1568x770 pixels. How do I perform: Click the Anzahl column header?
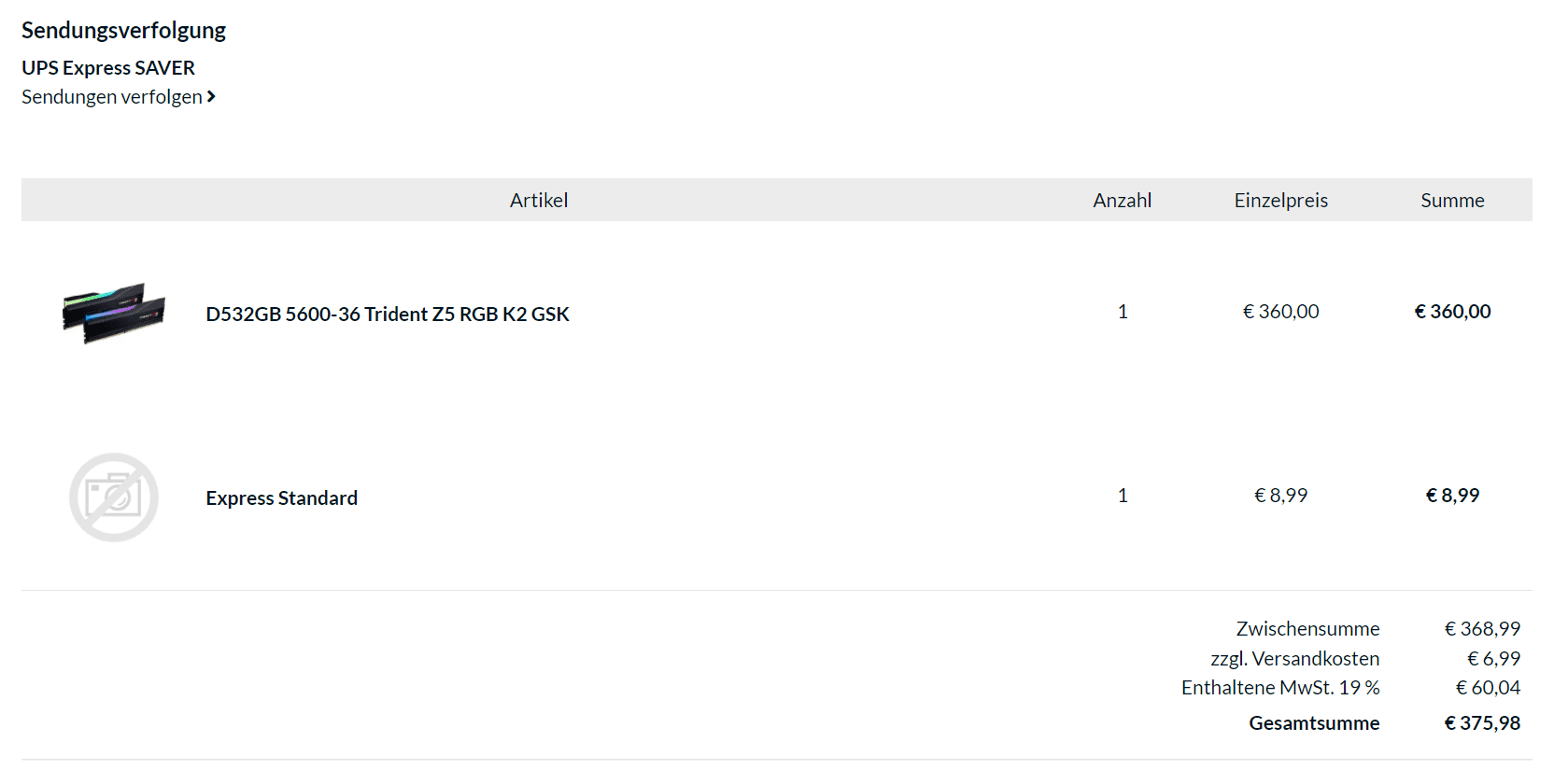[x=1122, y=200]
